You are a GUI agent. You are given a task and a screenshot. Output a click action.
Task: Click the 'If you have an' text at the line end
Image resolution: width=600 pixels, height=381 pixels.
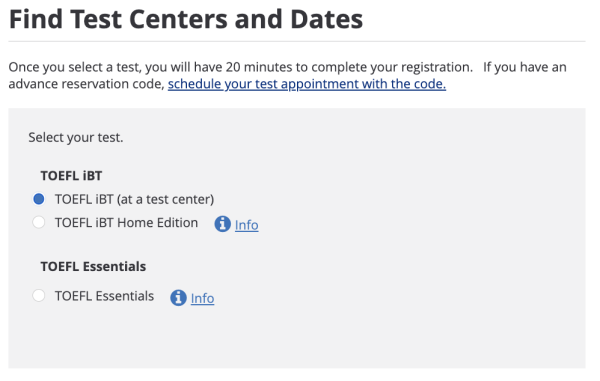(x=525, y=67)
